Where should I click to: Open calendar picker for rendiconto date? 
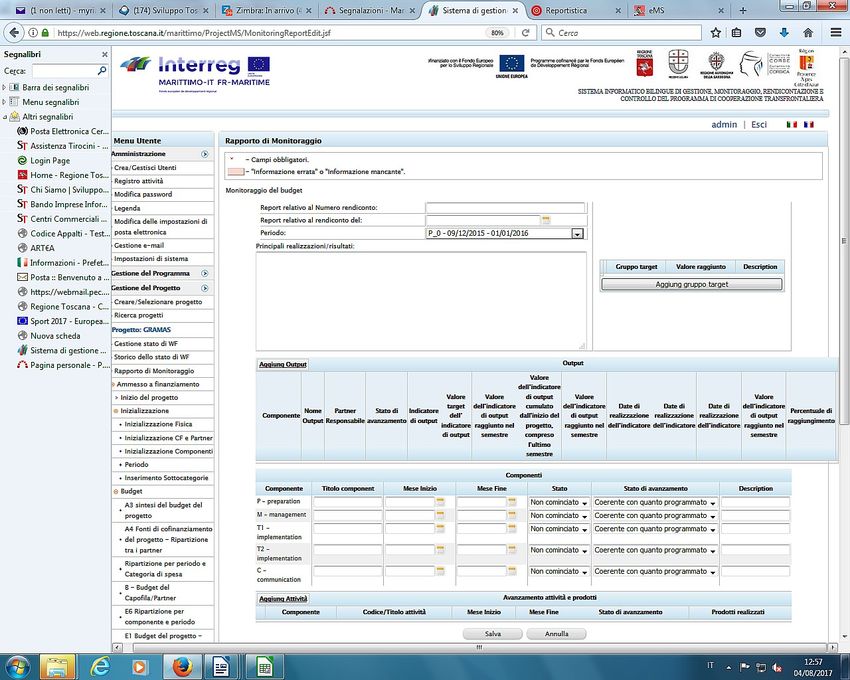[x=546, y=220]
